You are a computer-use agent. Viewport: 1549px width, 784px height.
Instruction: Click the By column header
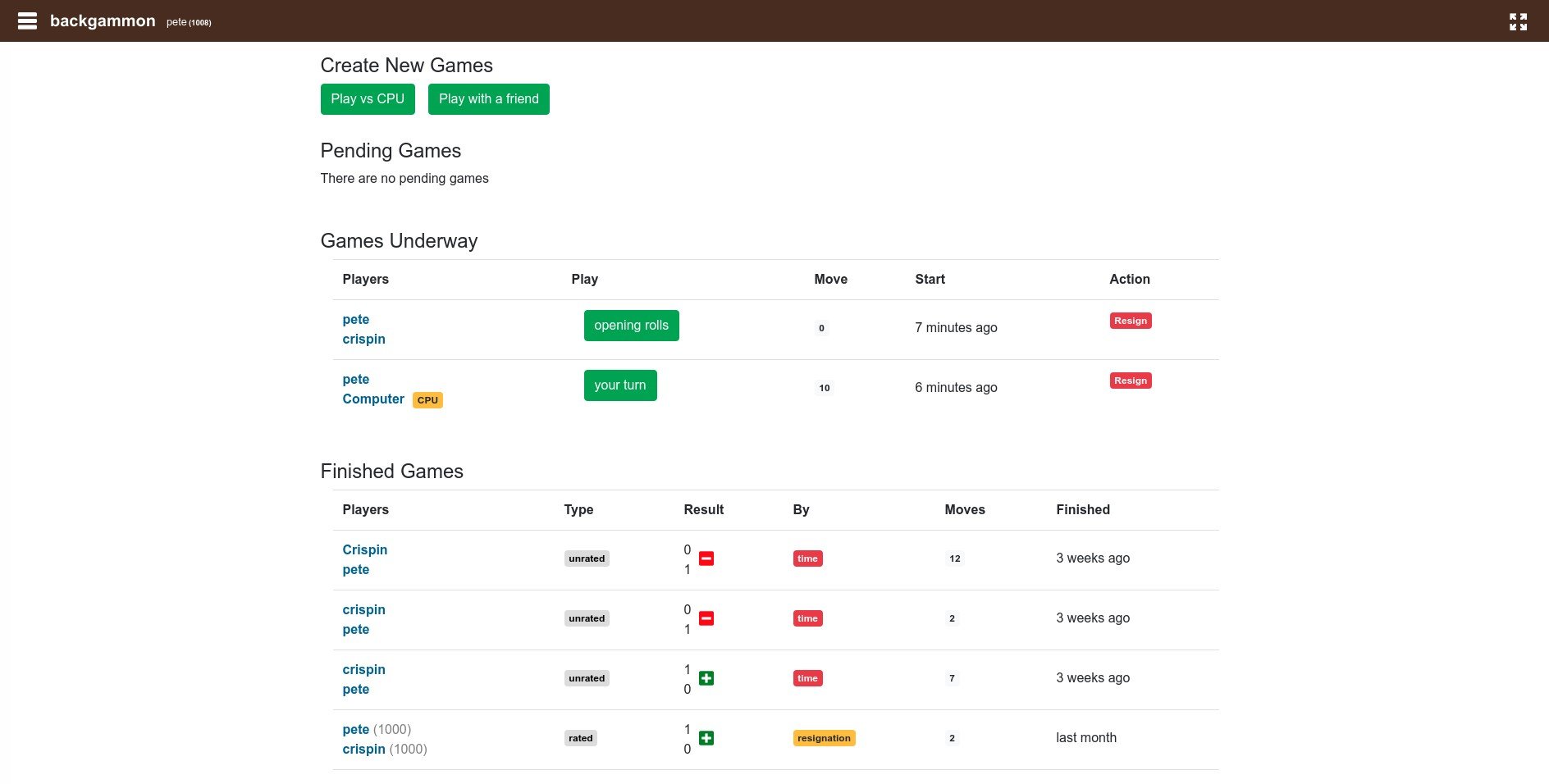pyautogui.click(x=802, y=510)
